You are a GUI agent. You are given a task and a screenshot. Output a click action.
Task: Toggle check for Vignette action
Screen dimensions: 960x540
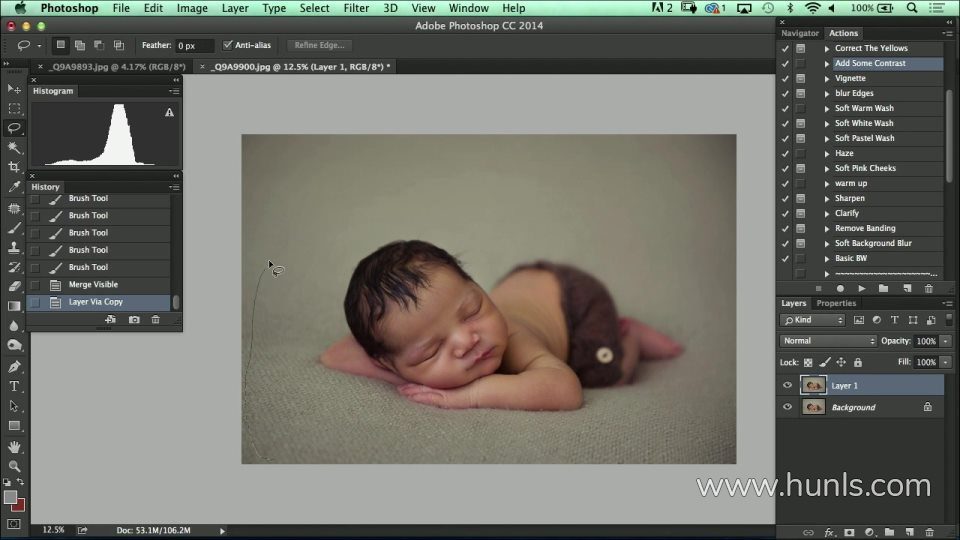pos(786,78)
